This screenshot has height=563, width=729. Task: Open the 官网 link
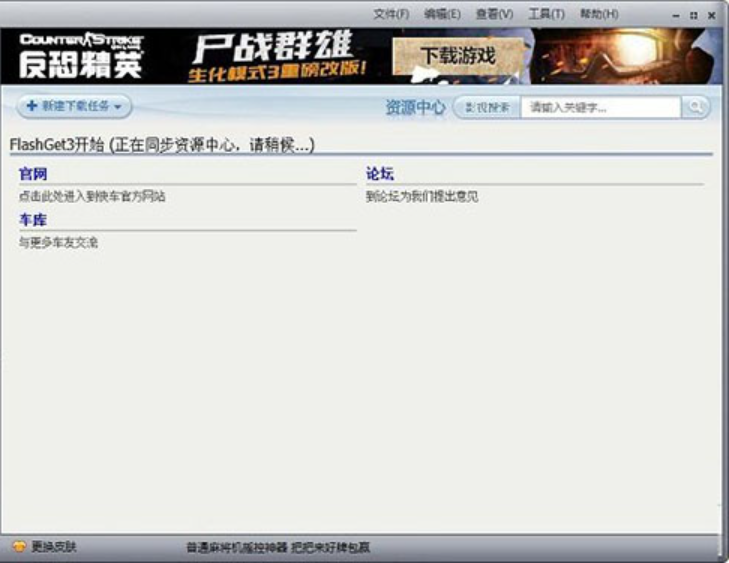pos(33,174)
